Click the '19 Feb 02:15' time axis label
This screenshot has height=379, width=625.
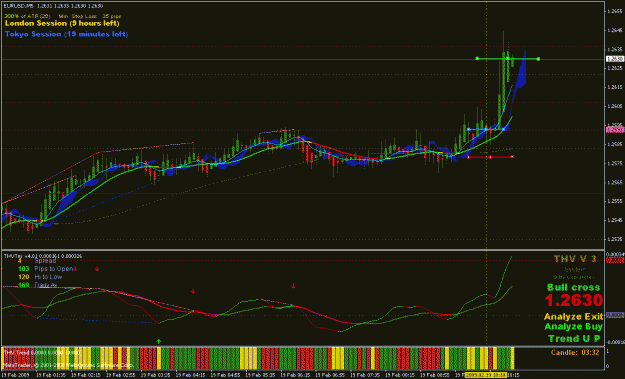point(85,375)
